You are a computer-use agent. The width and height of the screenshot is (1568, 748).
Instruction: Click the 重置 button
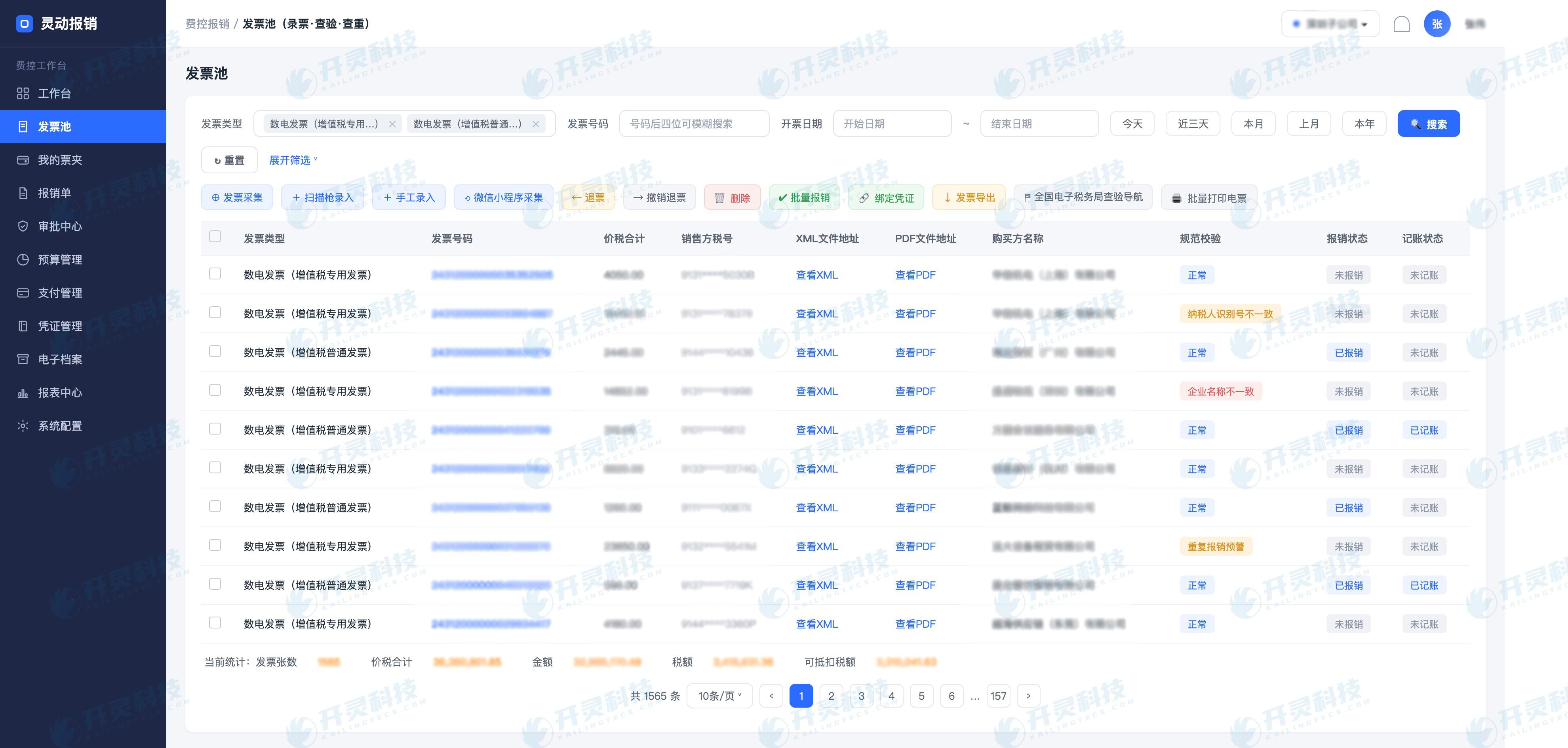pyautogui.click(x=230, y=160)
